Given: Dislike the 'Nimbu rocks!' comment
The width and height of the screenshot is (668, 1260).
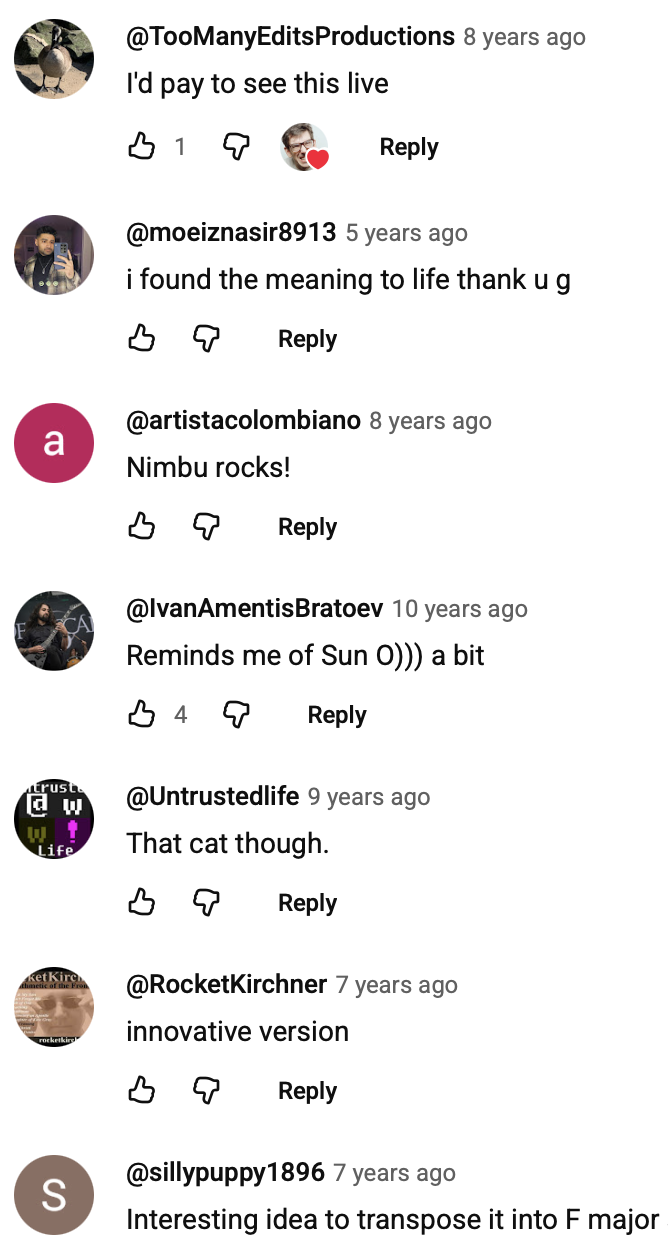Looking at the screenshot, I should click(x=206, y=527).
